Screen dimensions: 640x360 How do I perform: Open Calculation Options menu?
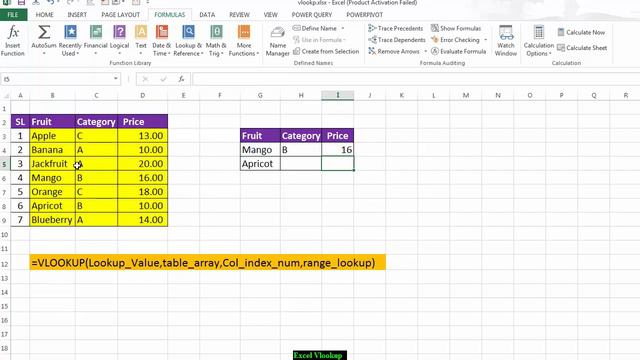tap(539, 40)
